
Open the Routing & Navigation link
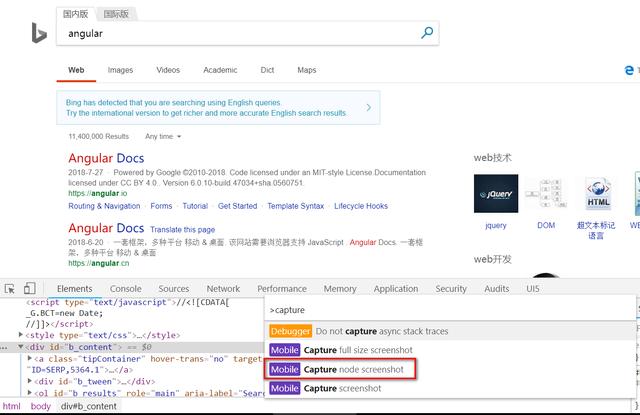[104, 206]
